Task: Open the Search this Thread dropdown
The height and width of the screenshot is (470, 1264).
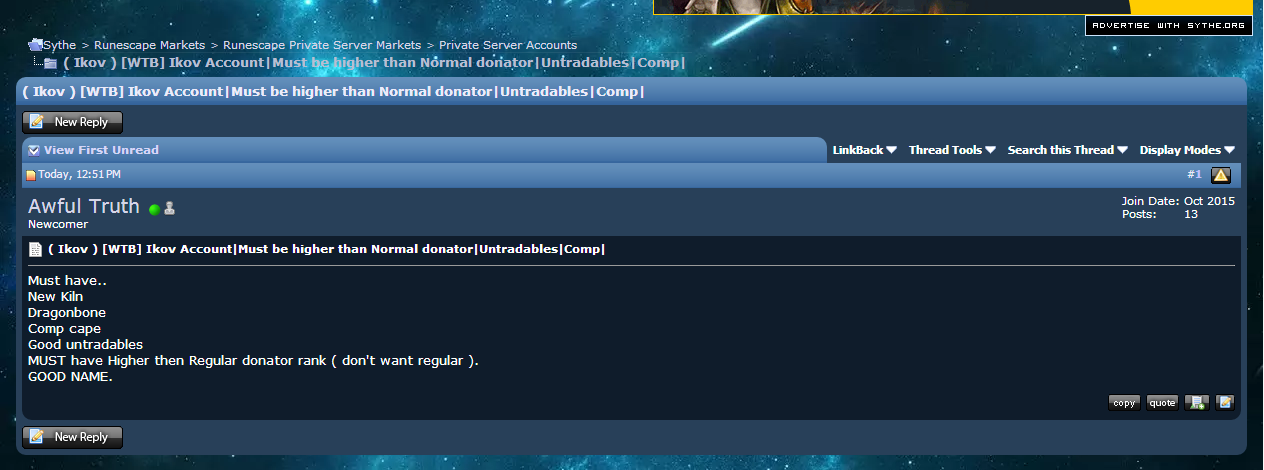Action: tap(1067, 150)
